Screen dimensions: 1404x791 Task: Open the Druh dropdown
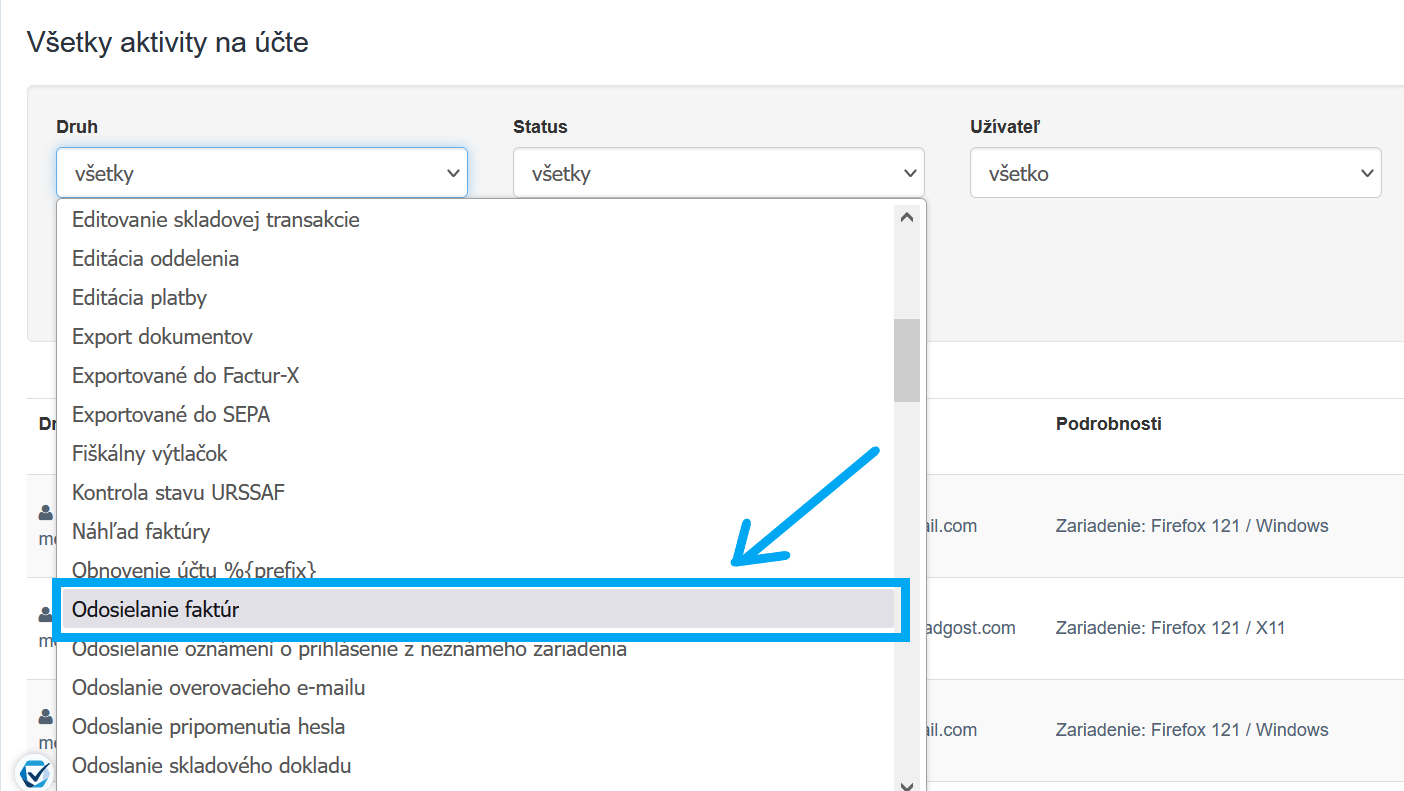click(x=262, y=173)
